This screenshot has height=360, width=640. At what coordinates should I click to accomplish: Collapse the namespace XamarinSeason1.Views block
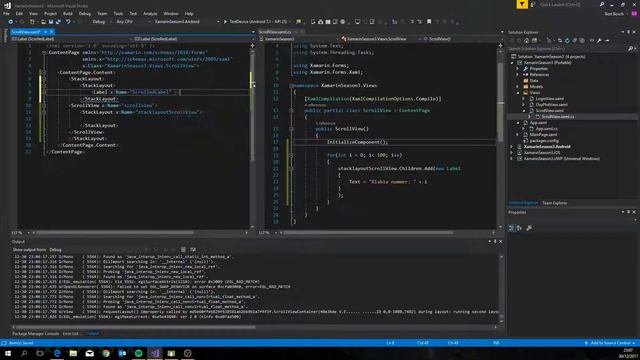tap(291, 86)
